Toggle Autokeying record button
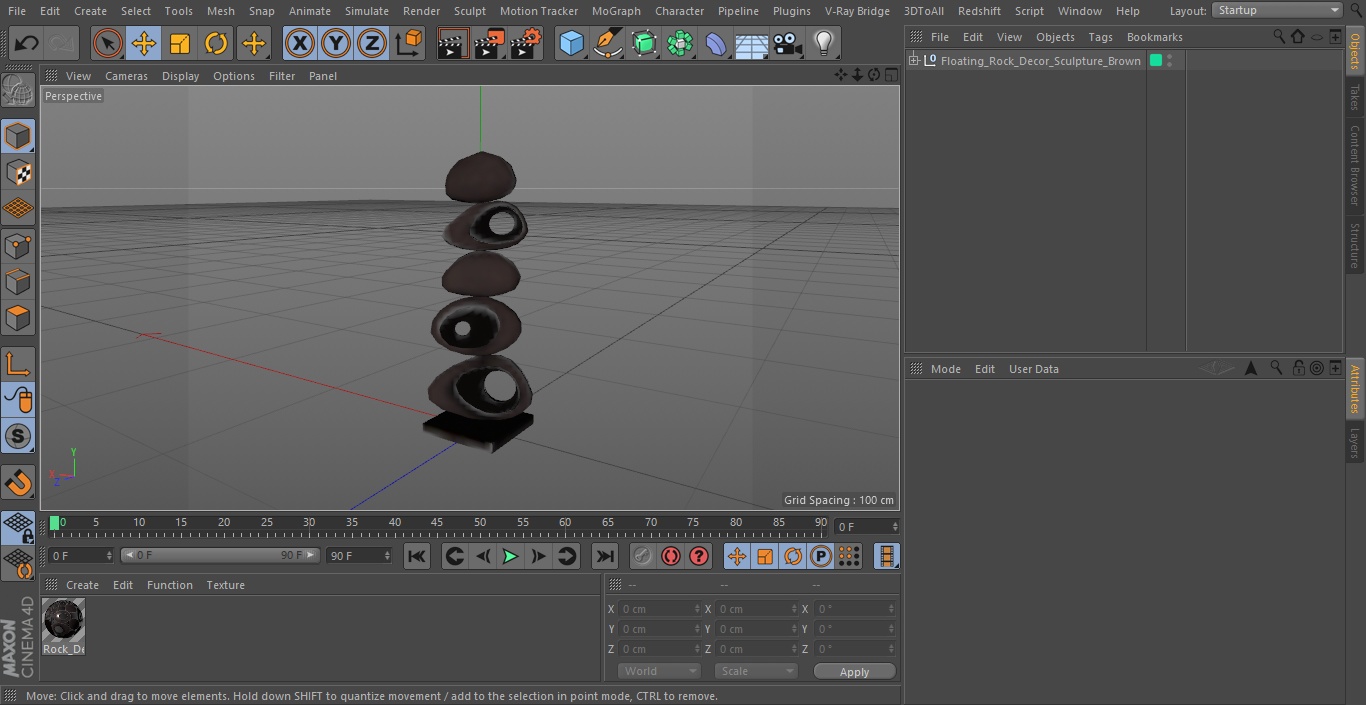The image size is (1366, 705). tap(671, 556)
